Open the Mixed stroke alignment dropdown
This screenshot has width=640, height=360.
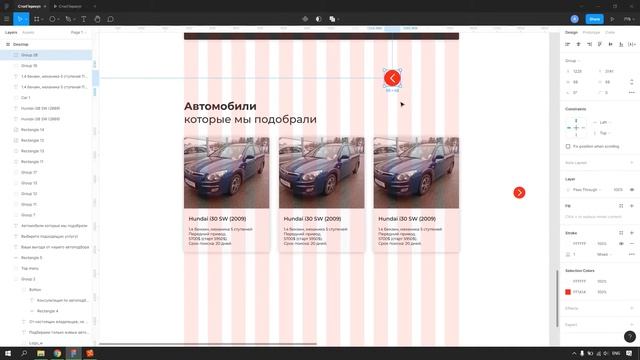click(604, 254)
